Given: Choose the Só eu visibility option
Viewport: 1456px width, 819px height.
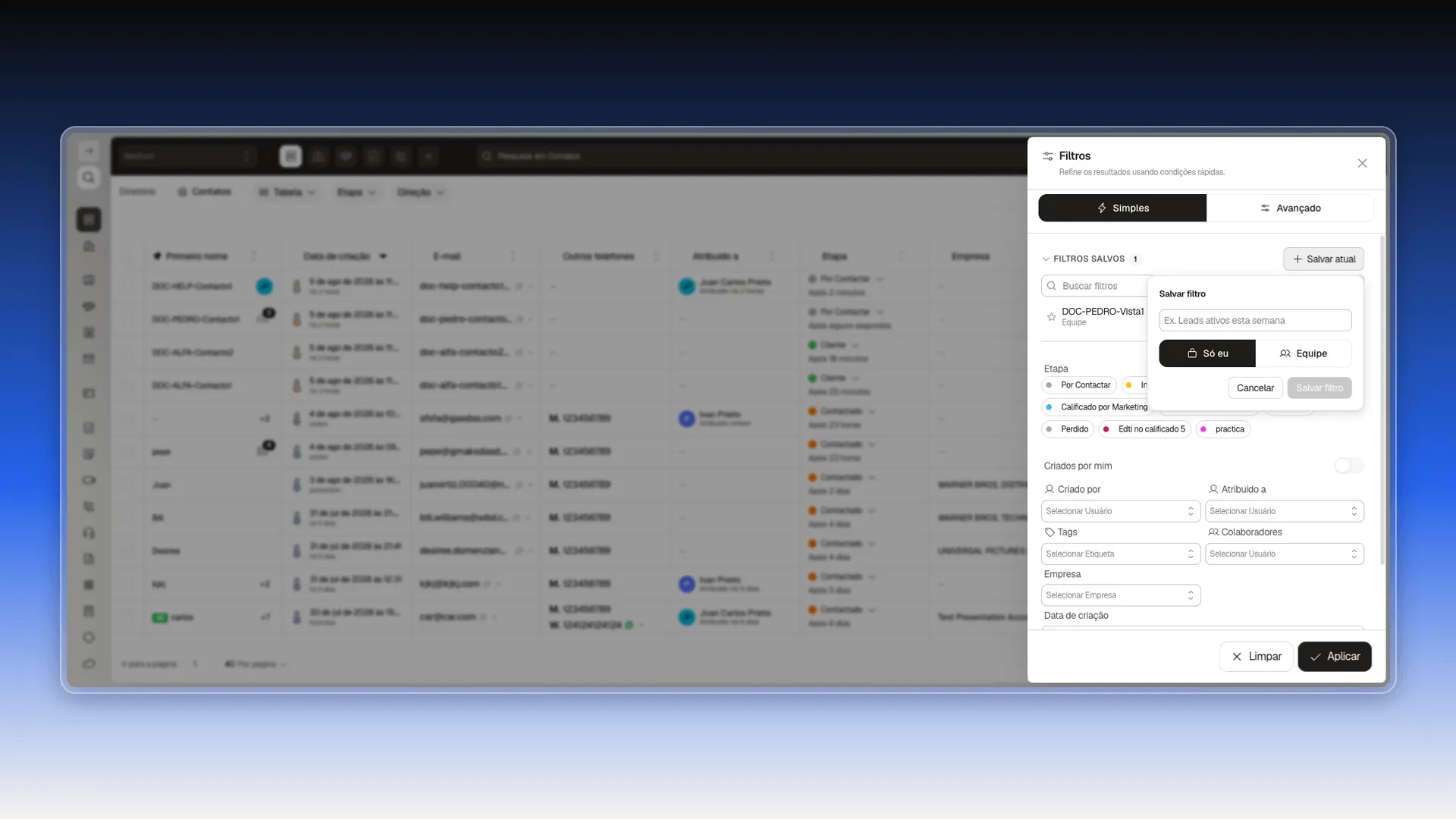Looking at the screenshot, I should [1207, 353].
